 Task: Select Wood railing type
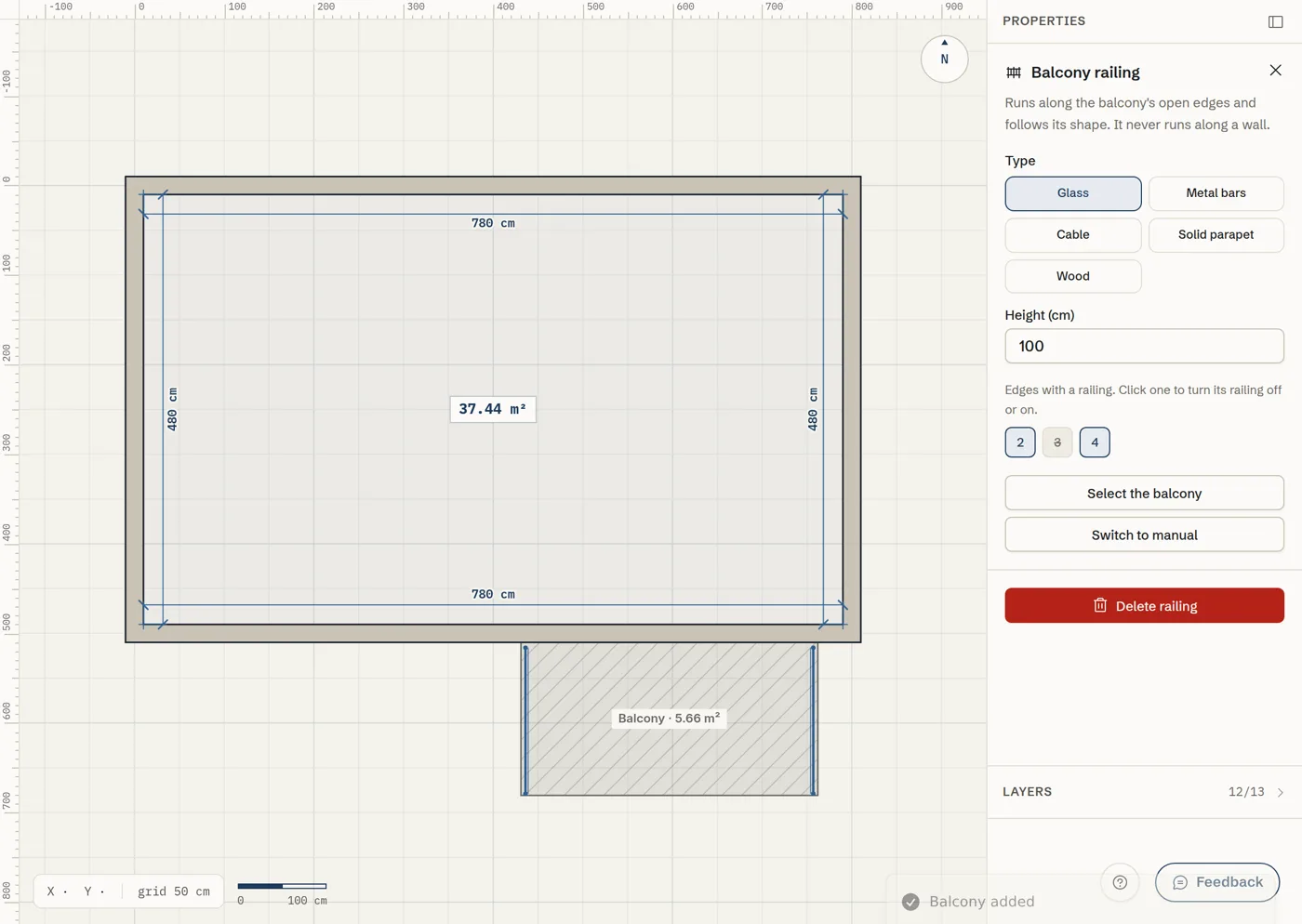(x=1072, y=276)
